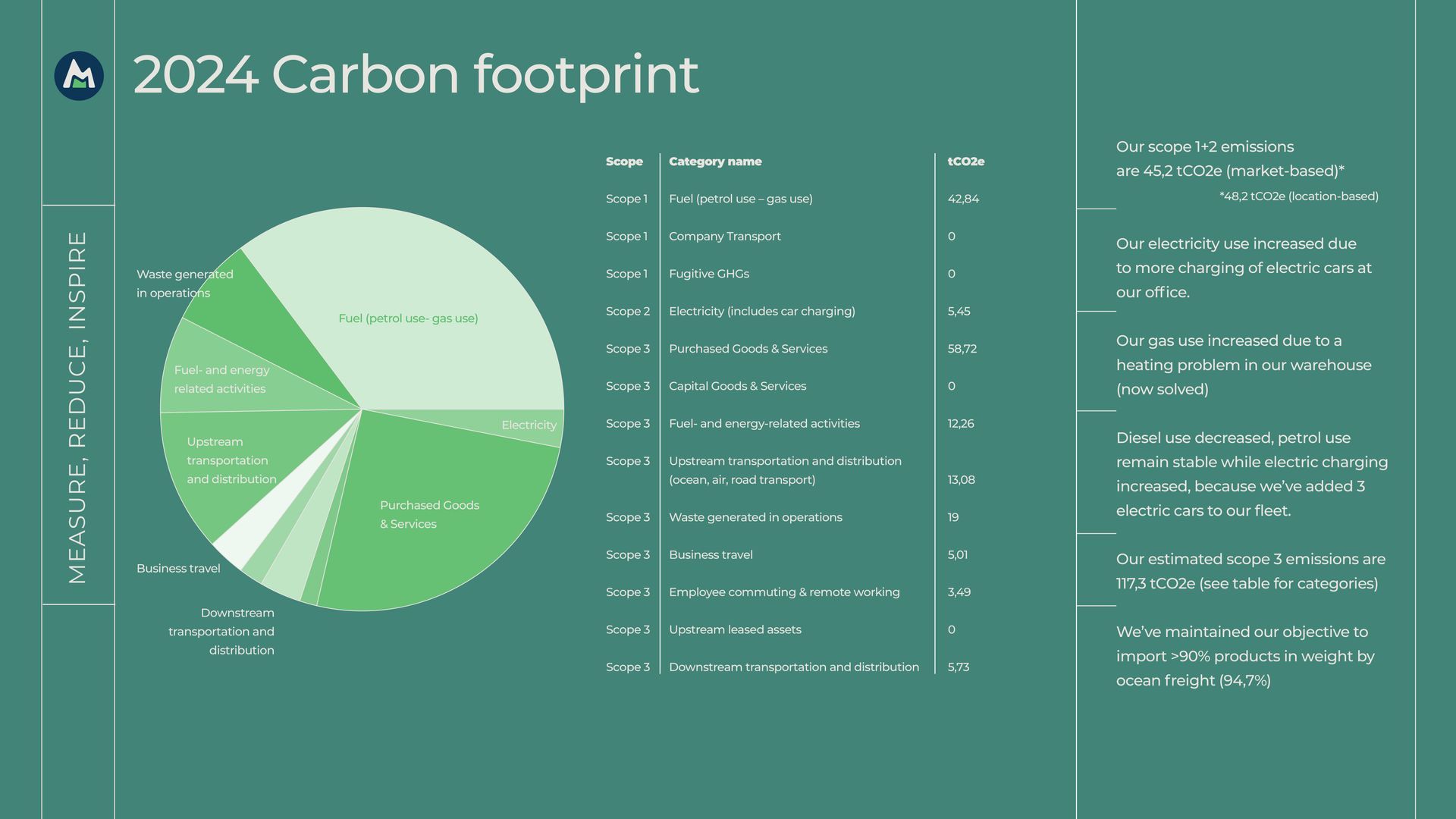The image size is (1456, 819).
Task: Click the Category name column header
Action: point(715,162)
